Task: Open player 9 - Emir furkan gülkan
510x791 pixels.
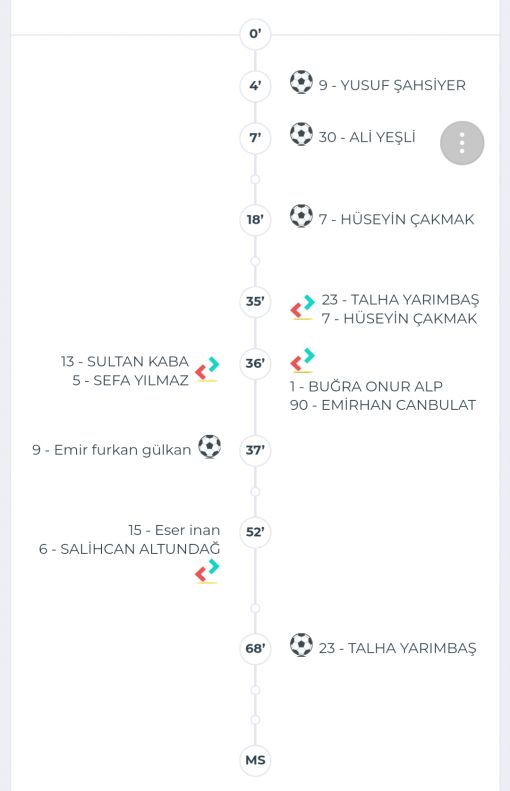Action: click(111, 450)
